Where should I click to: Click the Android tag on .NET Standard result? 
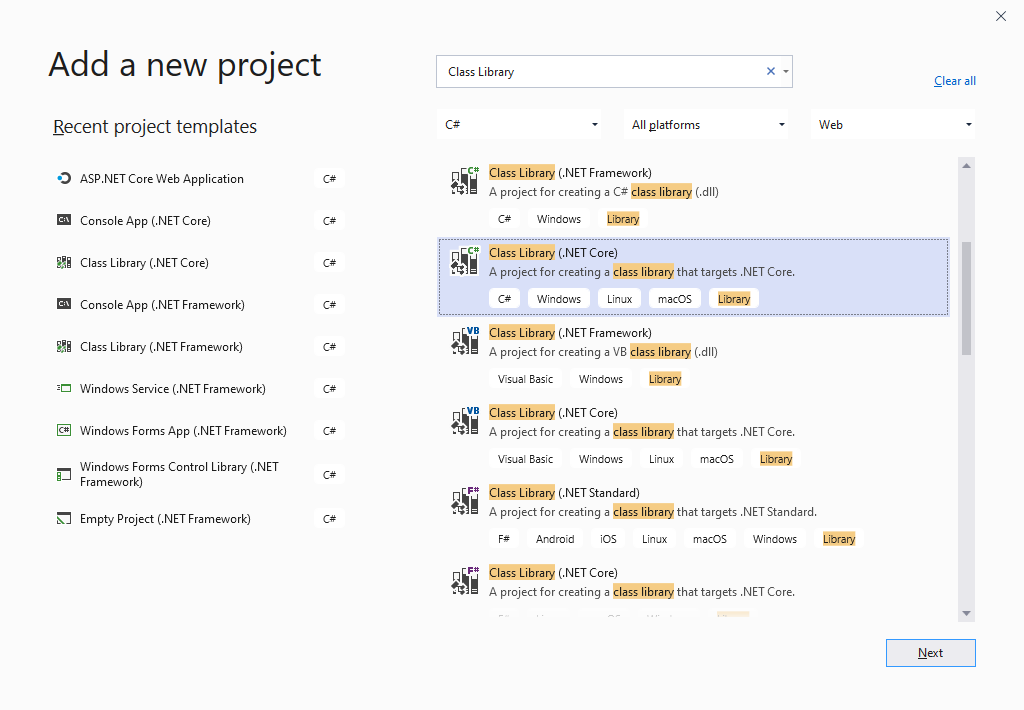(555, 539)
